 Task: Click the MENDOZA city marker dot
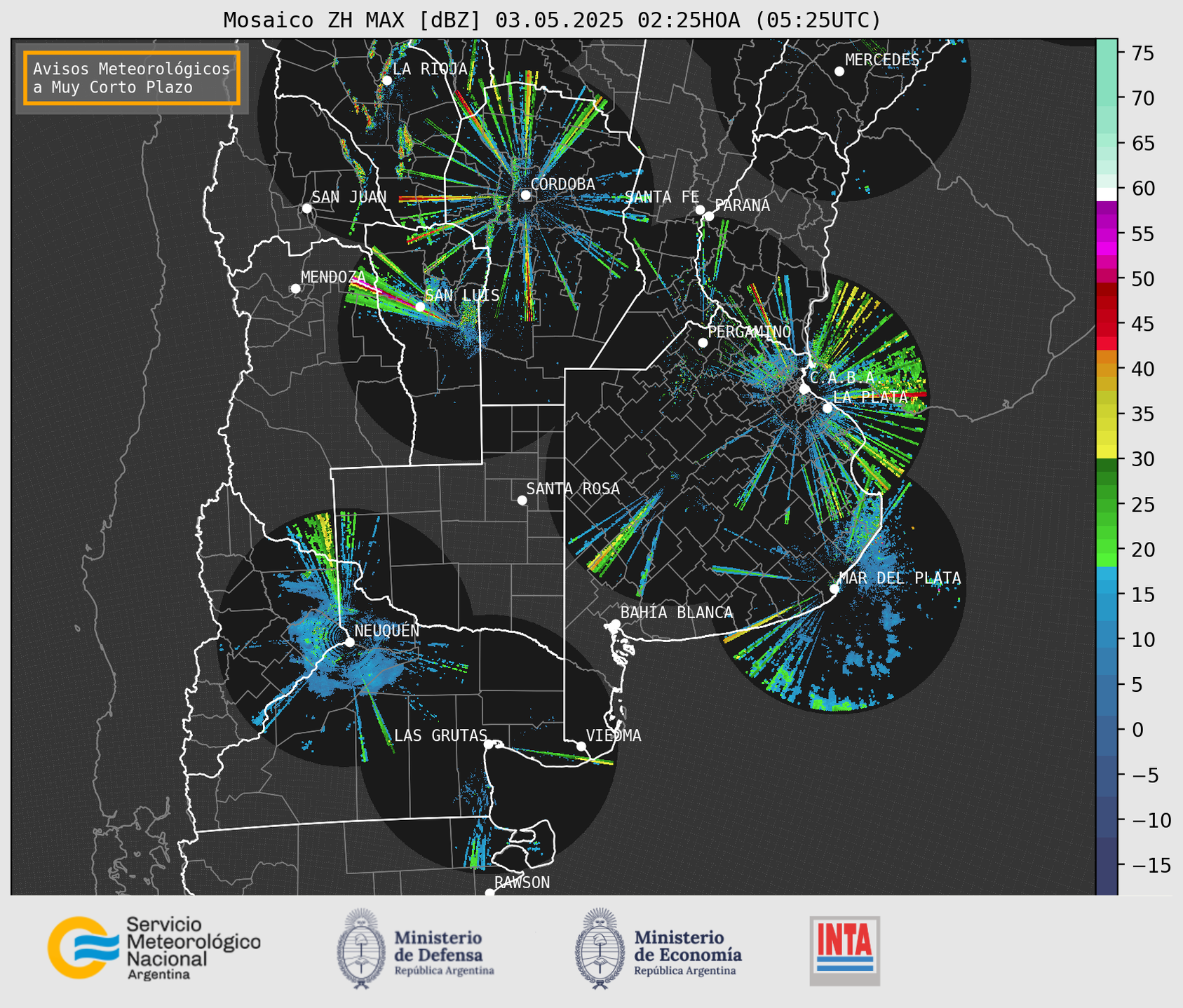pos(295,289)
